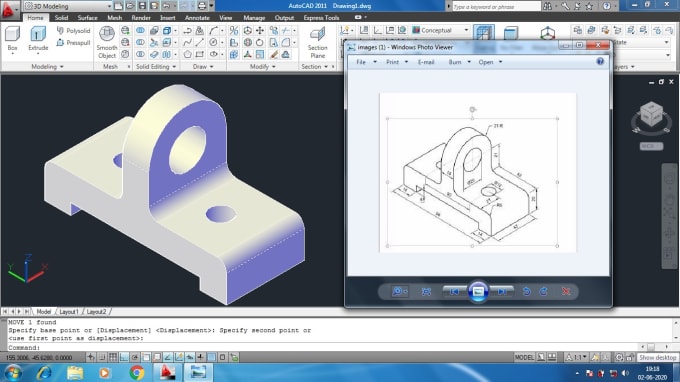Toggle Ortho Mode in status bar
The height and width of the screenshot is (382, 680).
click(124, 357)
